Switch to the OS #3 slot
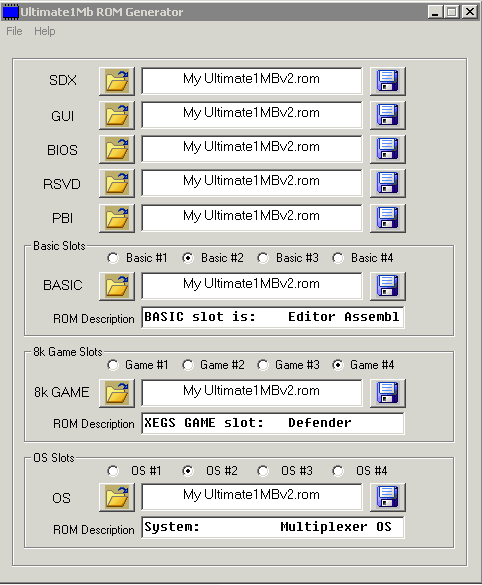Image resolution: width=482 pixels, height=585 pixels. tap(263, 471)
